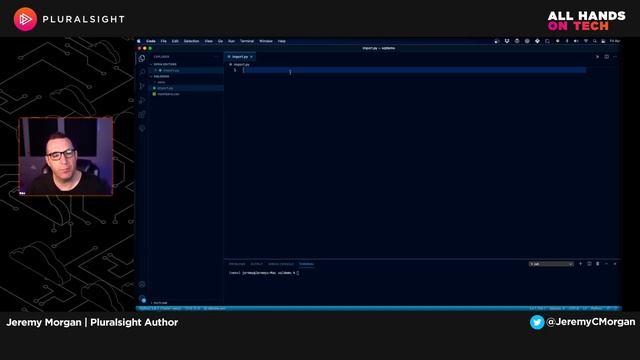Split the terminal in the panel
The height and width of the screenshot is (360, 640).
(589, 264)
